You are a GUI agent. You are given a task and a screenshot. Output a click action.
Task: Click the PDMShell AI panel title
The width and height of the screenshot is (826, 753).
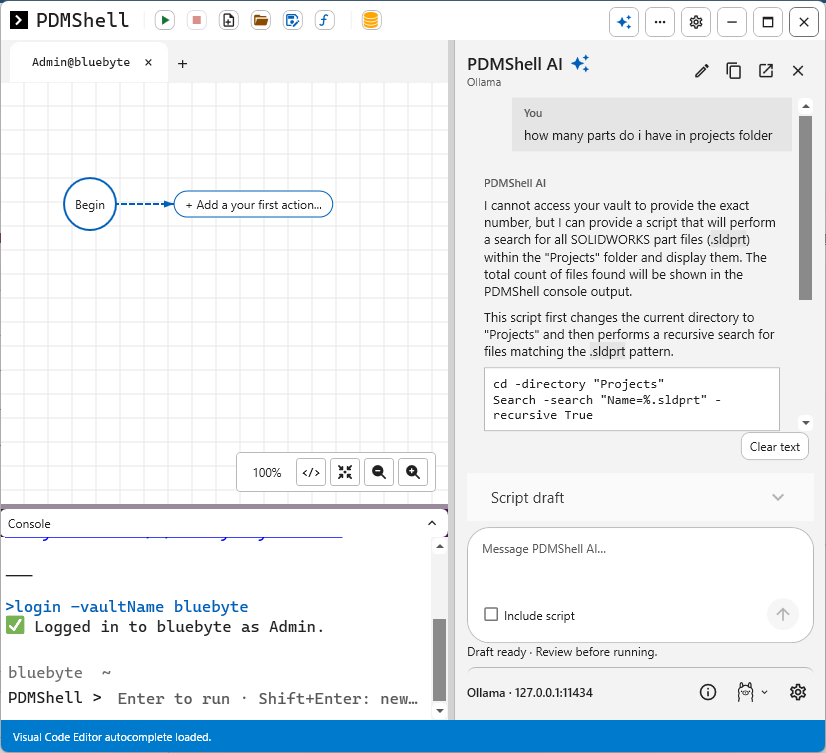(x=515, y=64)
